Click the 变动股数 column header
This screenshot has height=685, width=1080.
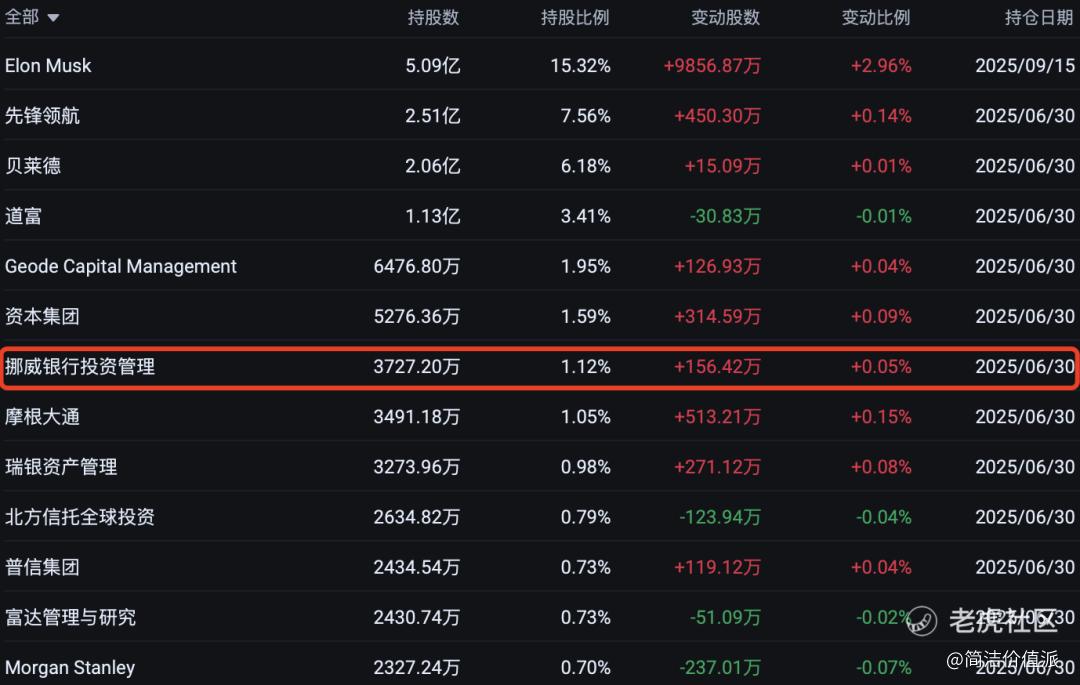tap(725, 17)
